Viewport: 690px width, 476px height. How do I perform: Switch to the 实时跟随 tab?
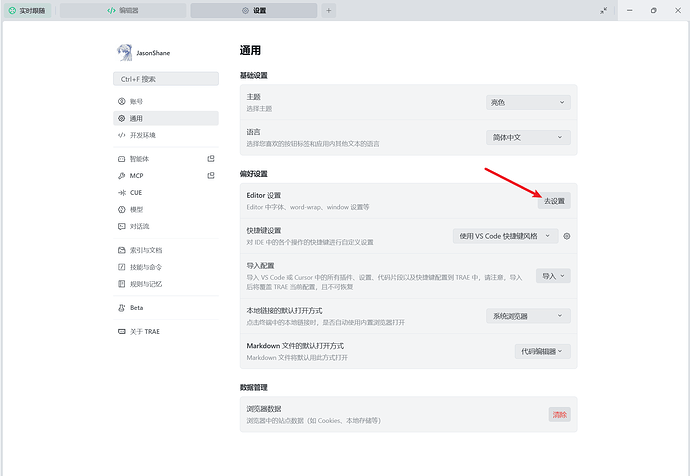coord(28,11)
